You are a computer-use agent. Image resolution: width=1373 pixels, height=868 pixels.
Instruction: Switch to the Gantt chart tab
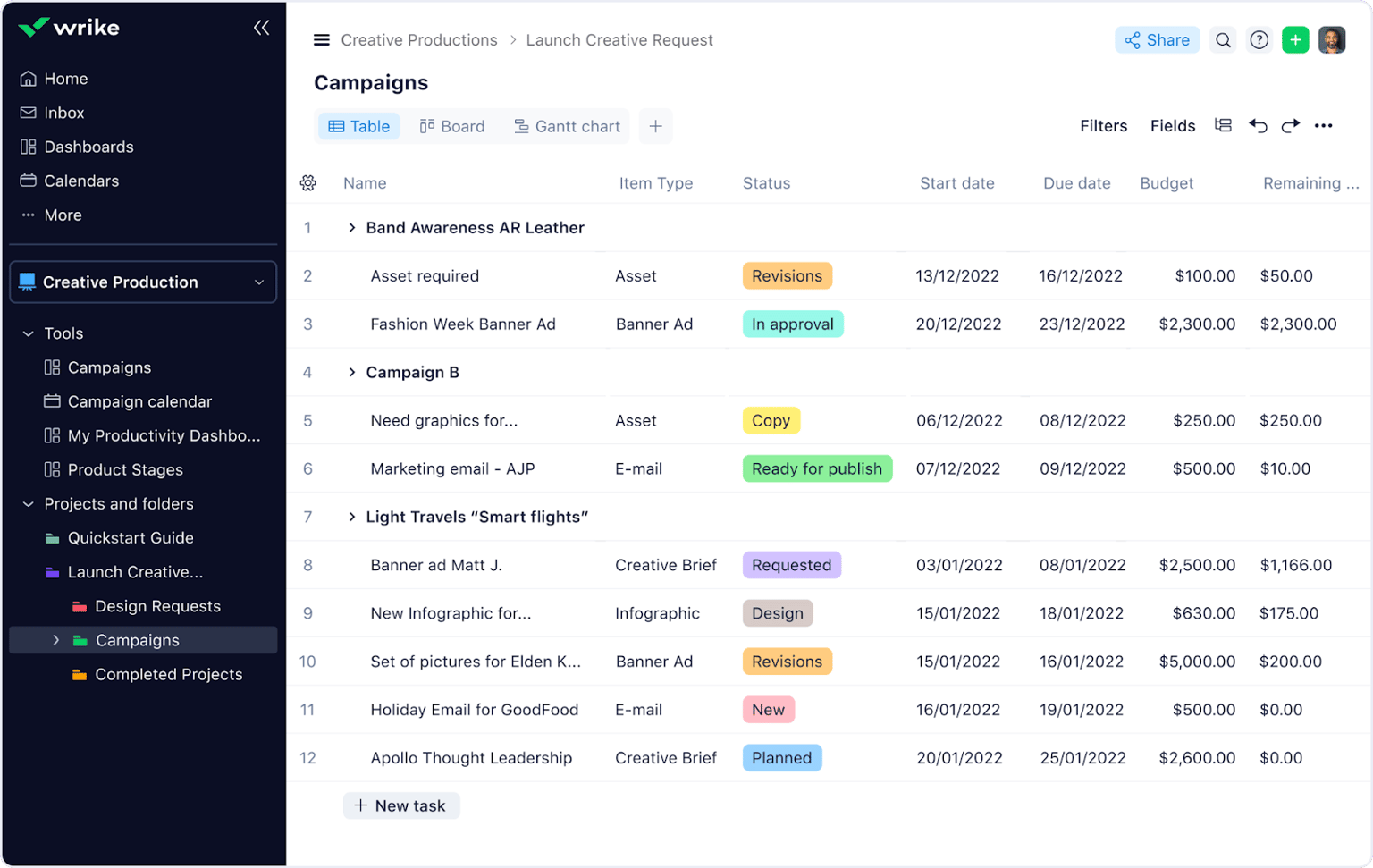coord(567,126)
